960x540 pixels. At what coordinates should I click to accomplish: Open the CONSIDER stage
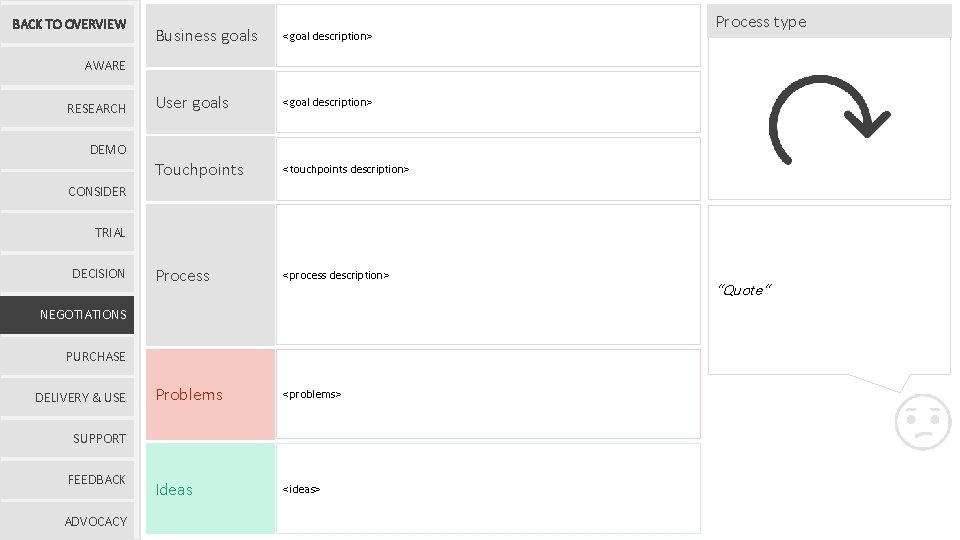pos(69,191)
